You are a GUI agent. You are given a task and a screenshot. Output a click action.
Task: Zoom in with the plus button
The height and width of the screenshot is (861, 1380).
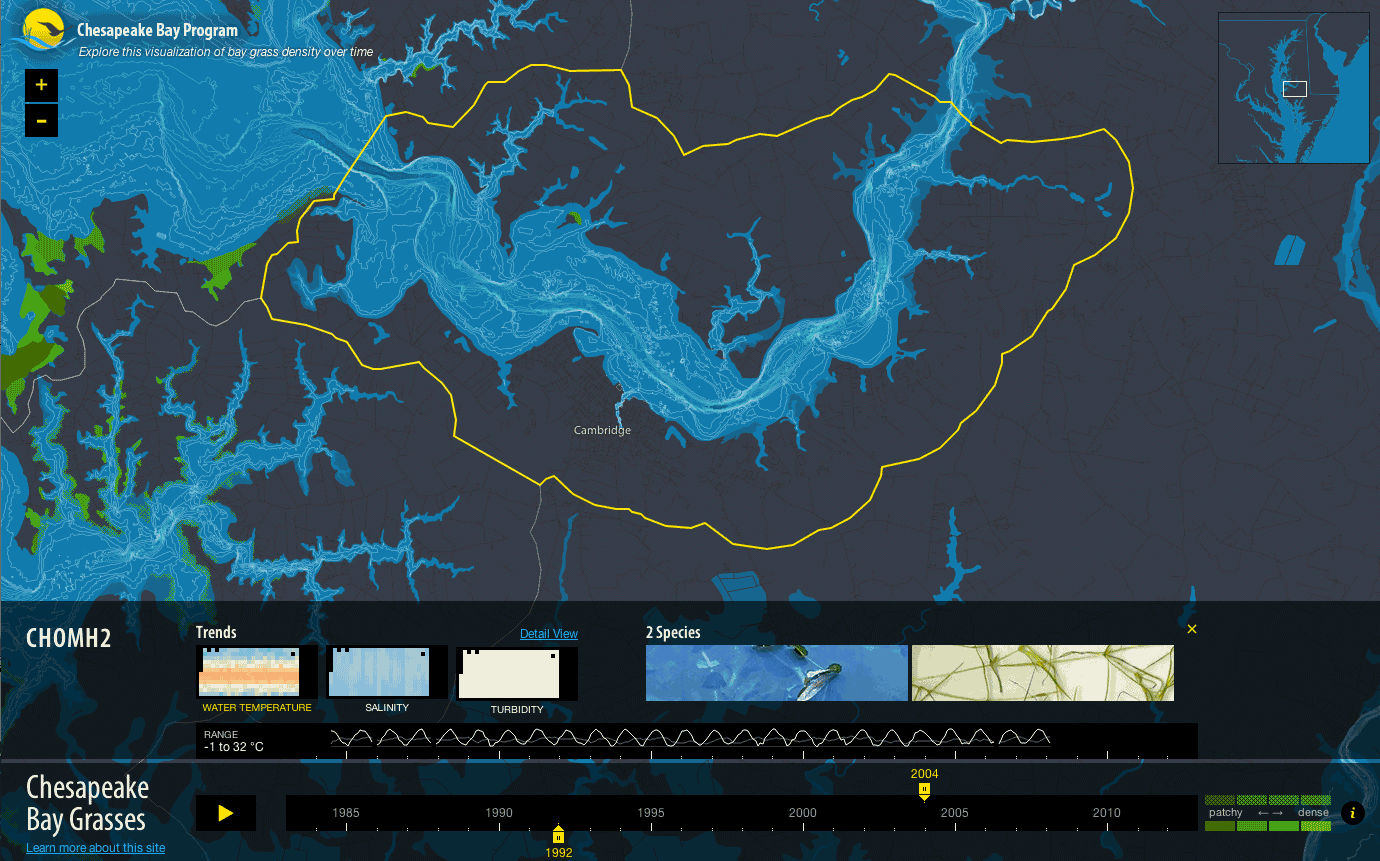click(x=41, y=86)
